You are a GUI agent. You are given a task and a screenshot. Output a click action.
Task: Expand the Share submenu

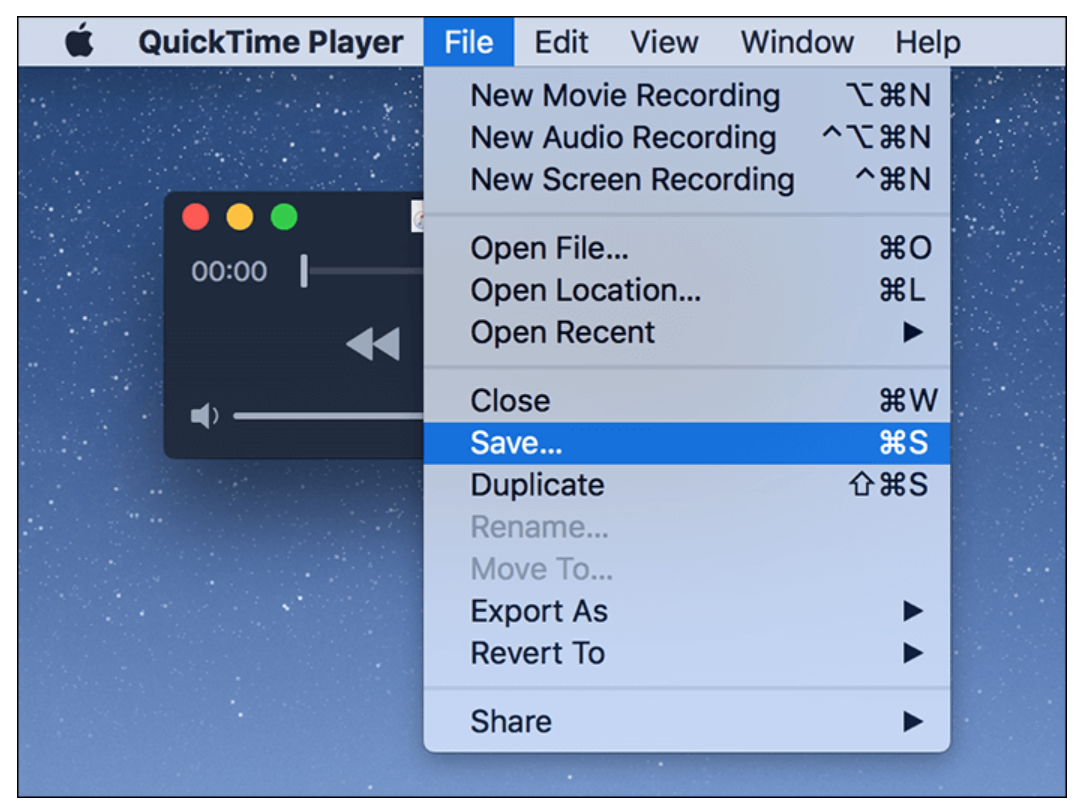click(687, 722)
